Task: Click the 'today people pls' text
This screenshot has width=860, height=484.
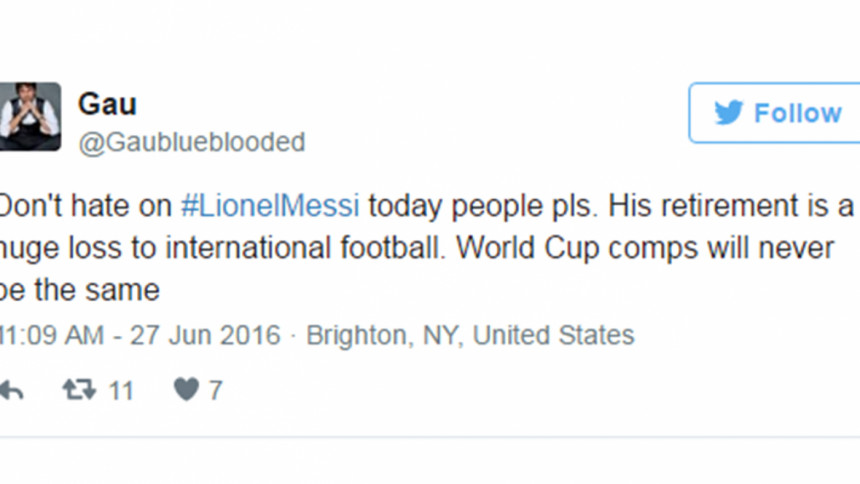Action: pyautogui.click(x=481, y=207)
